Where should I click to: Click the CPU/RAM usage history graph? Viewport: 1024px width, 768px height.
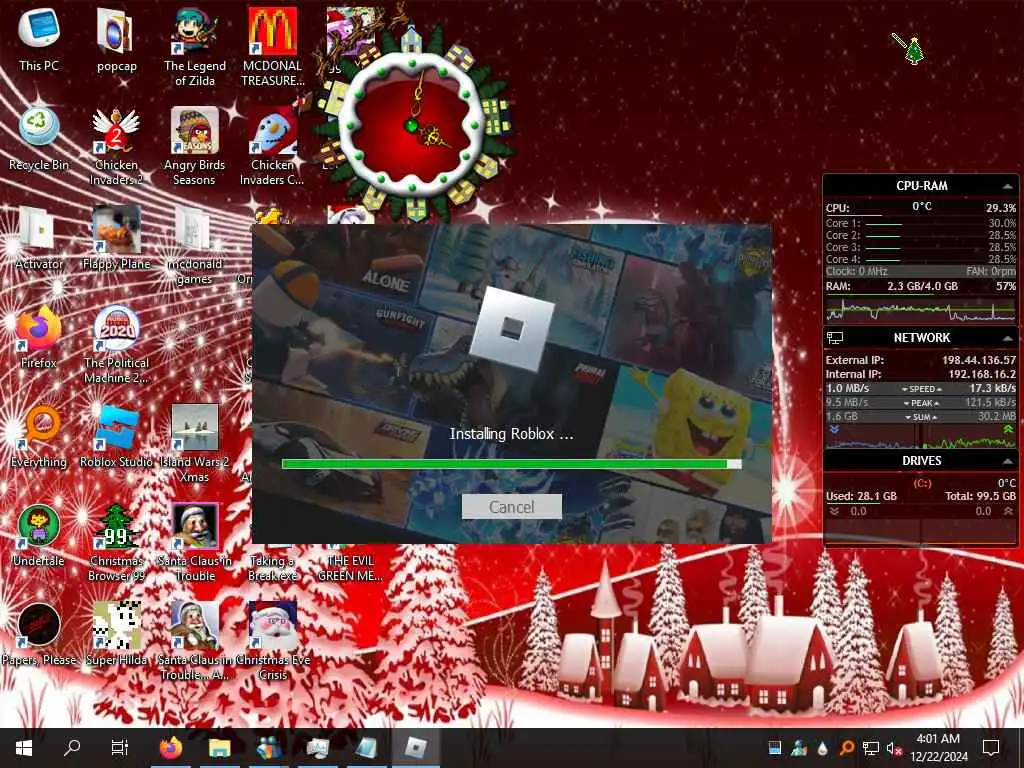coord(921,309)
